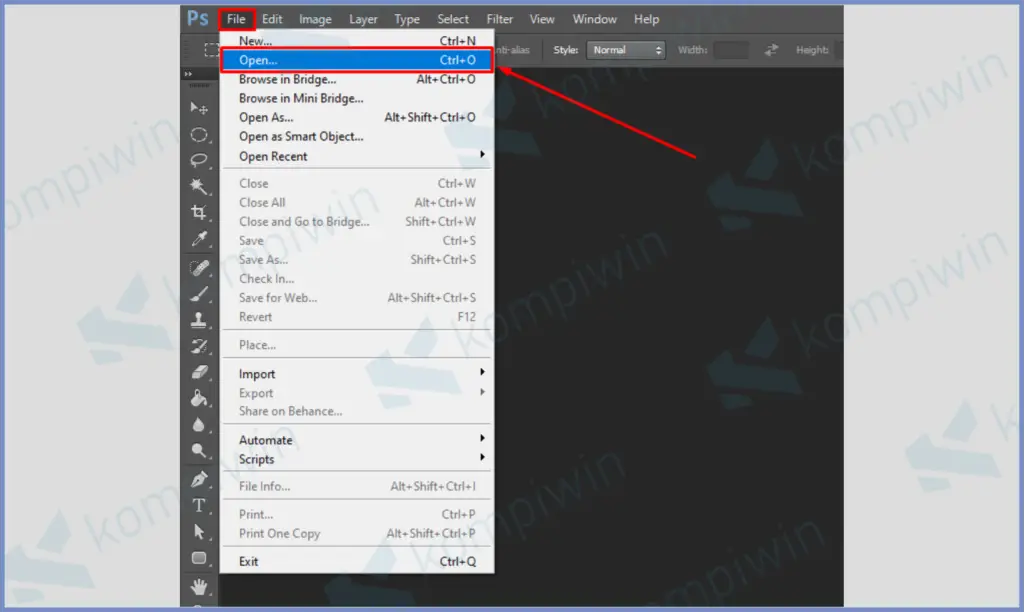
Task: Open the Help menu
Action: (x=647, y=19)
